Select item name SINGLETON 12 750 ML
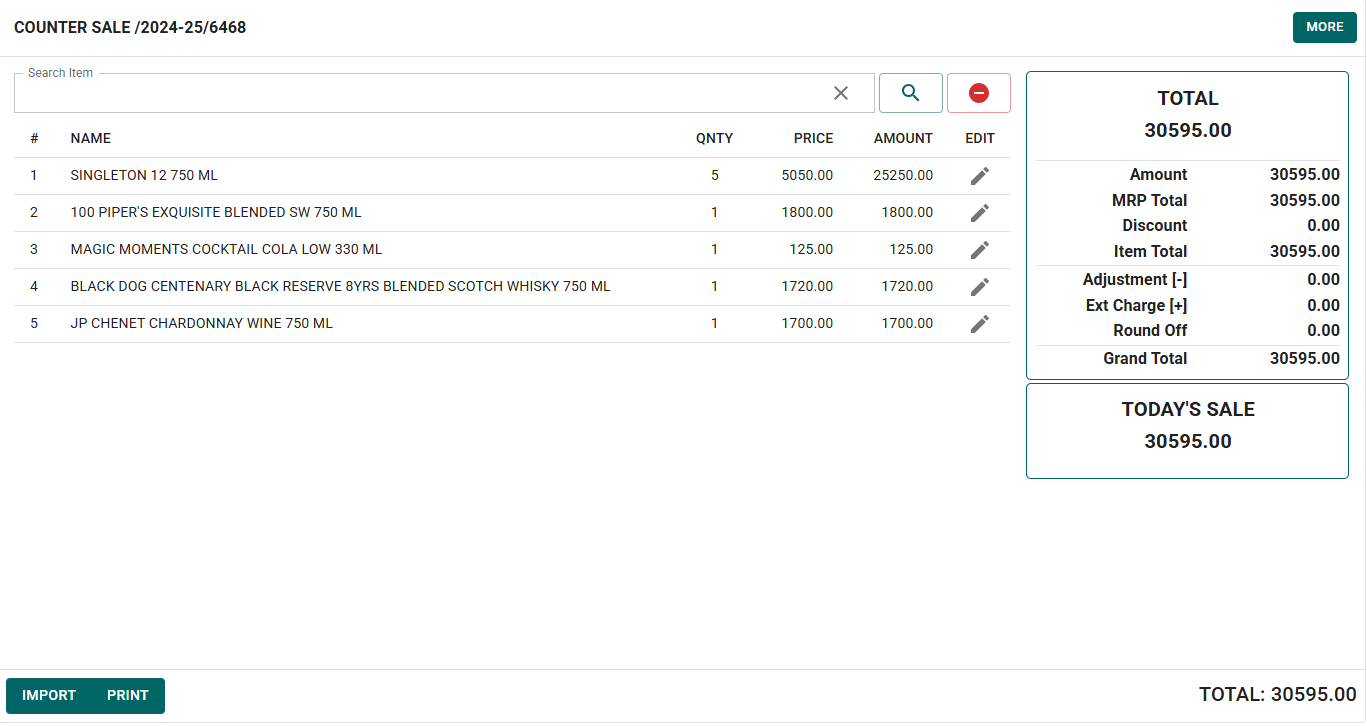Viewport: 1367px width, 726px height. 144,175
